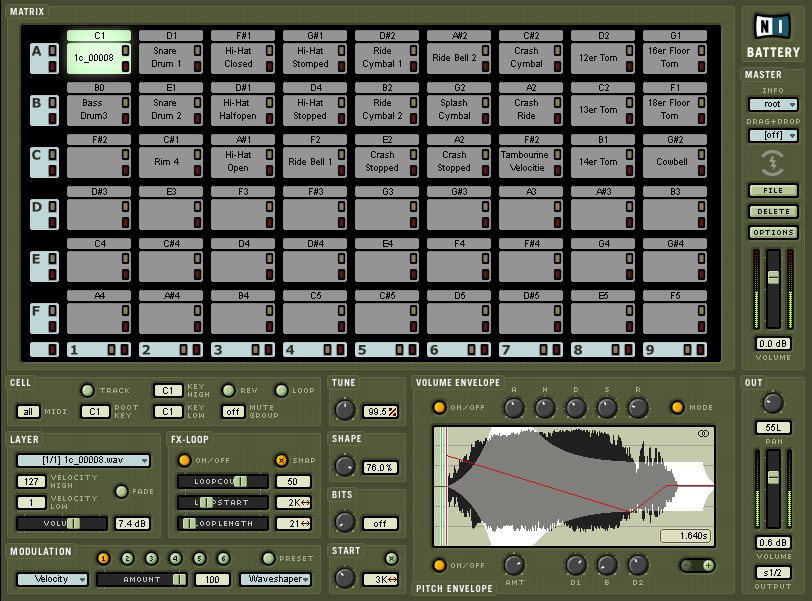Toggle Pitch Envelope On/Off

pos(439,565)
